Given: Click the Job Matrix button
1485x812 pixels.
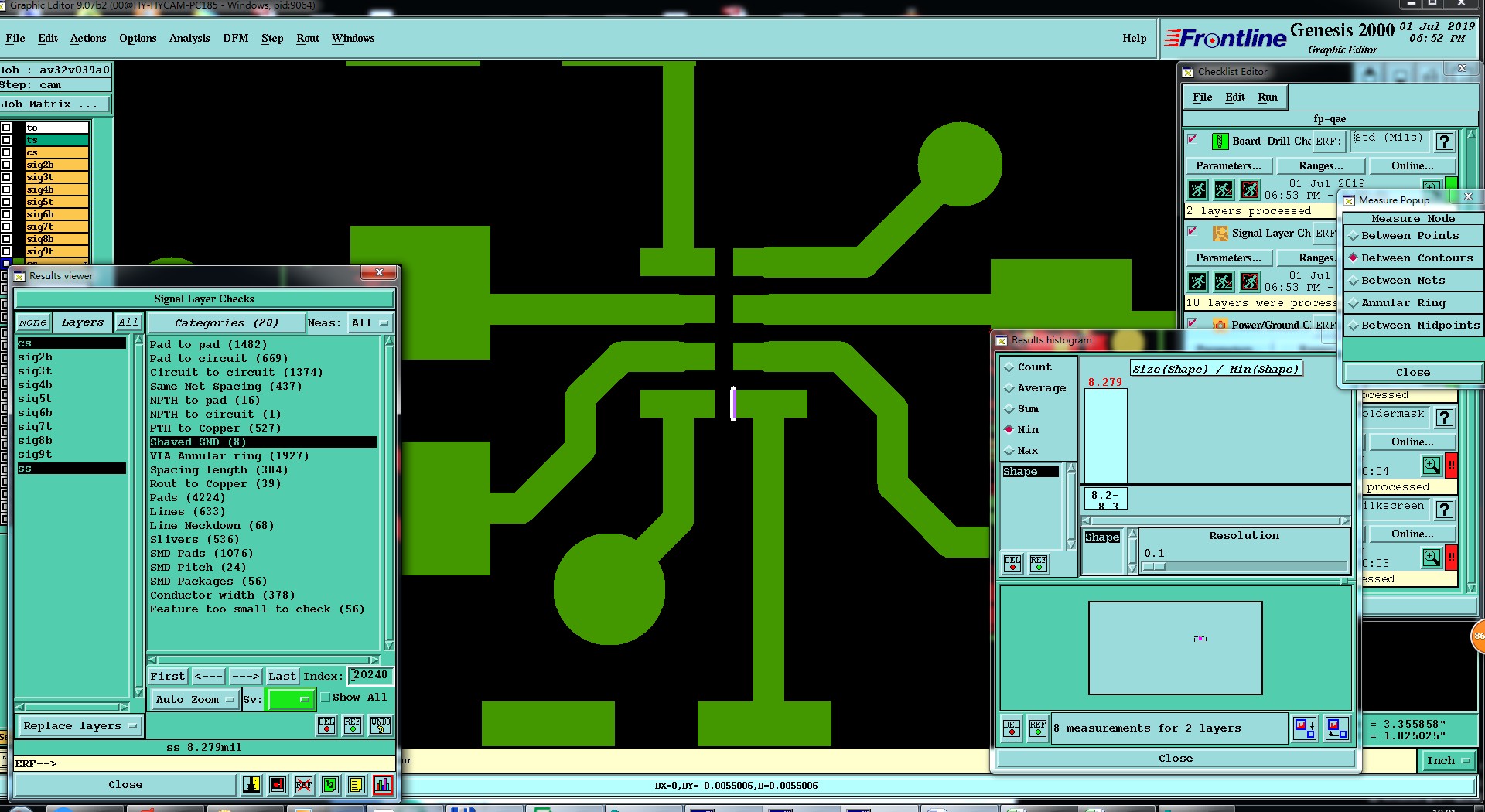Looking at the screenshot, I should (55, 104).
